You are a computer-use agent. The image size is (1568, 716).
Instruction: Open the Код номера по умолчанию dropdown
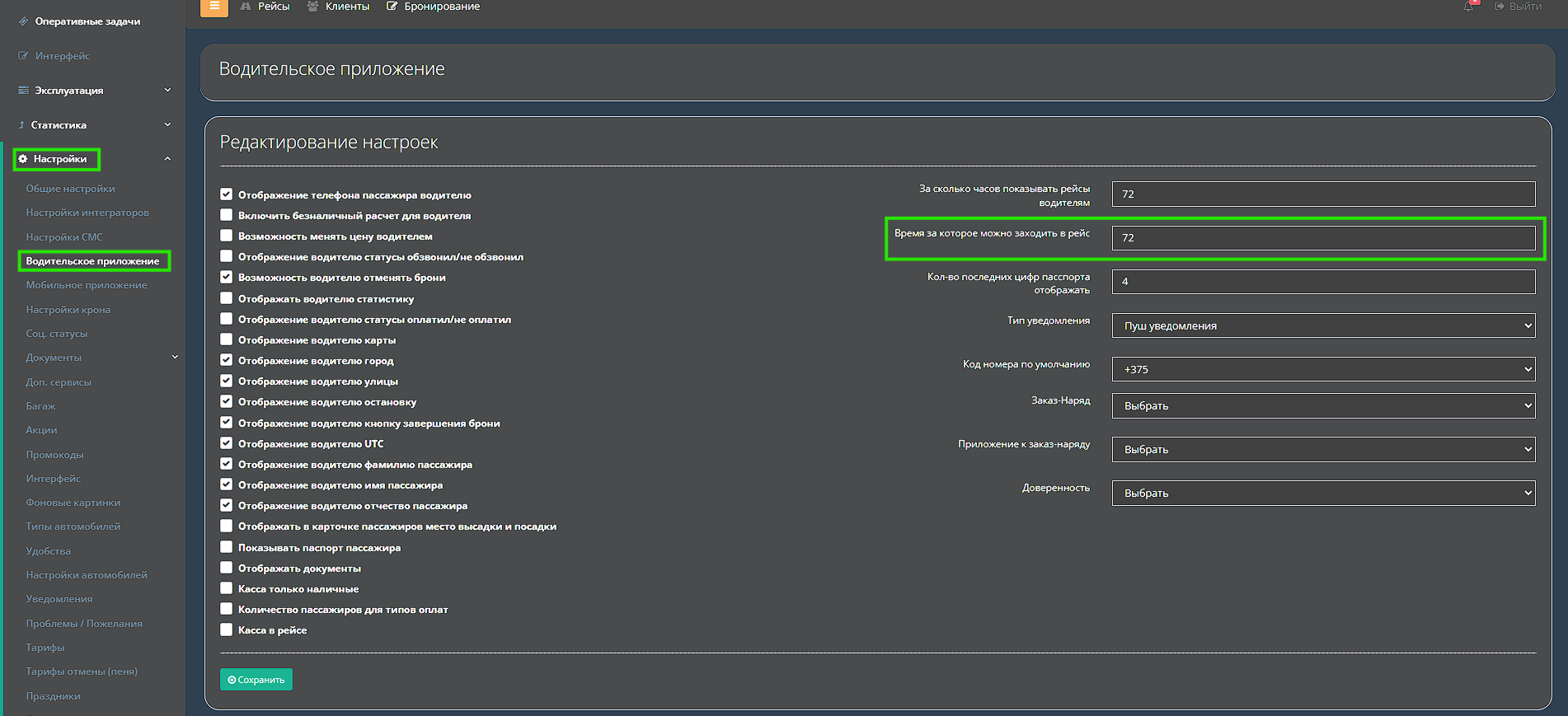(1323, 369)
